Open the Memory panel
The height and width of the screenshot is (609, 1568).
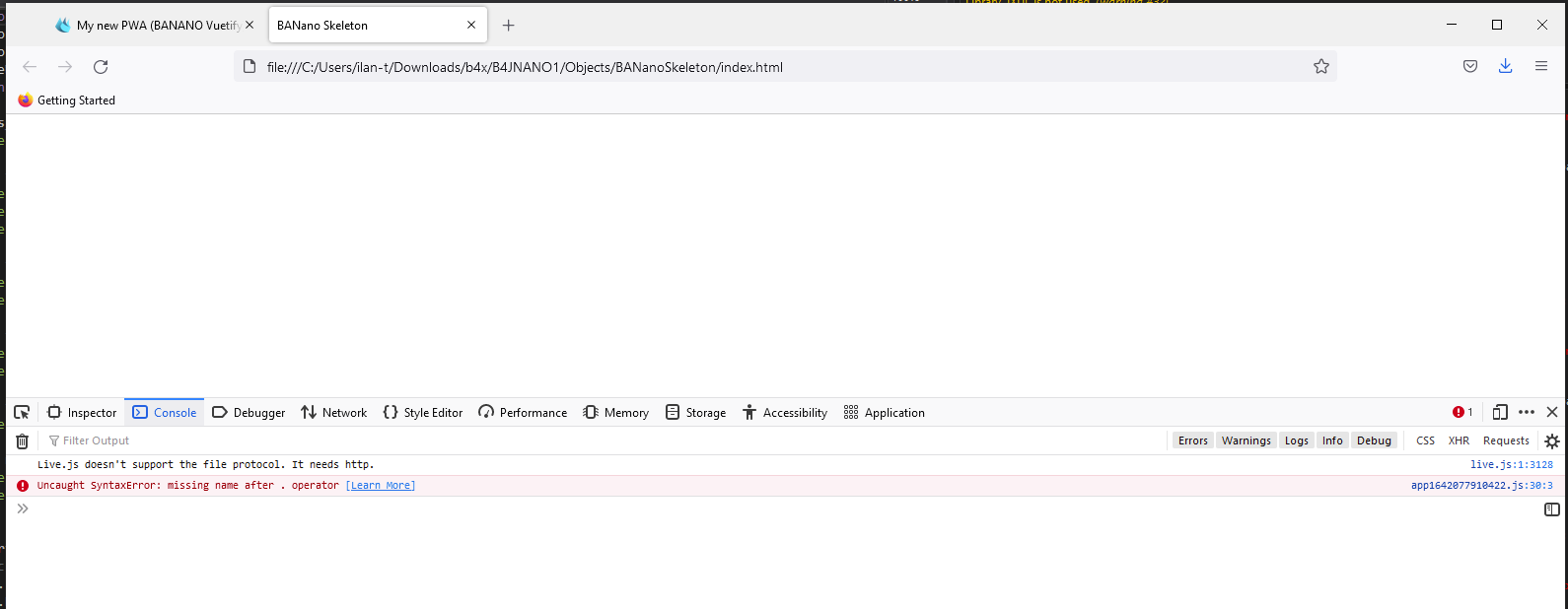coord(615,413)
